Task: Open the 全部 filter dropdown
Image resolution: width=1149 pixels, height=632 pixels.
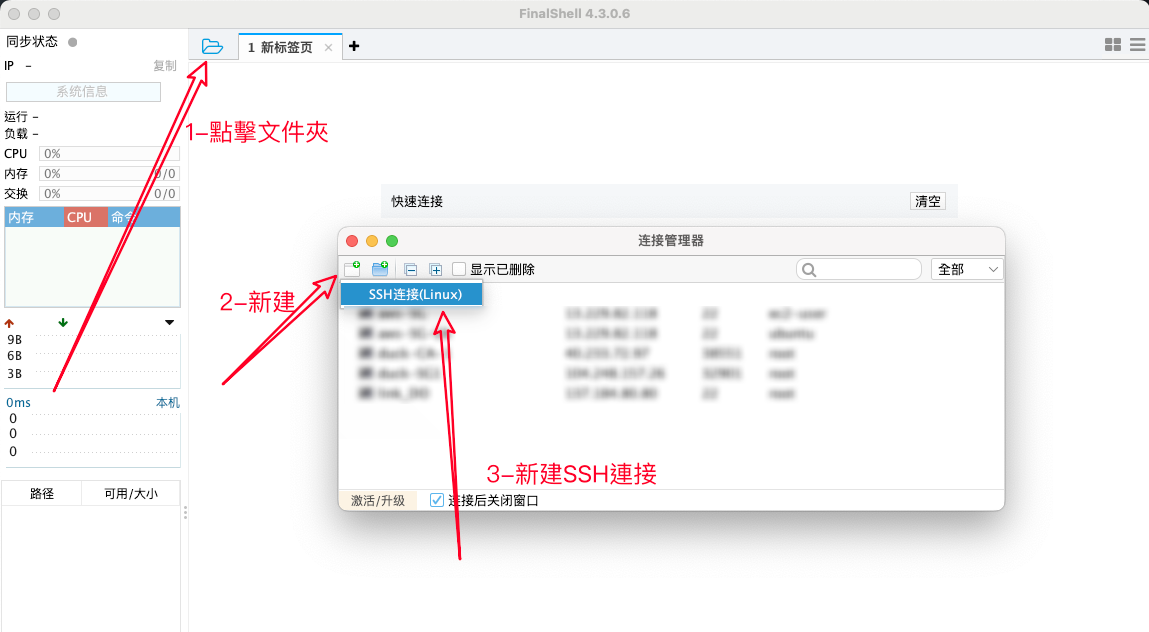Action: point(967,269)
